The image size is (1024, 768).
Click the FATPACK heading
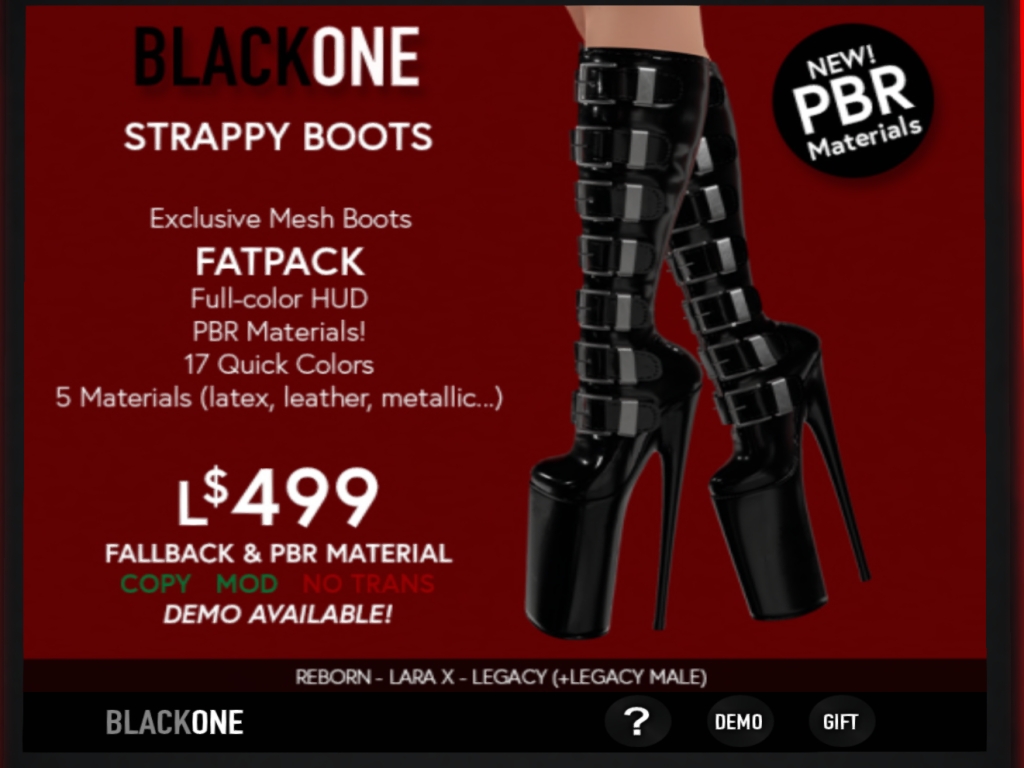(x=280, y=262)
